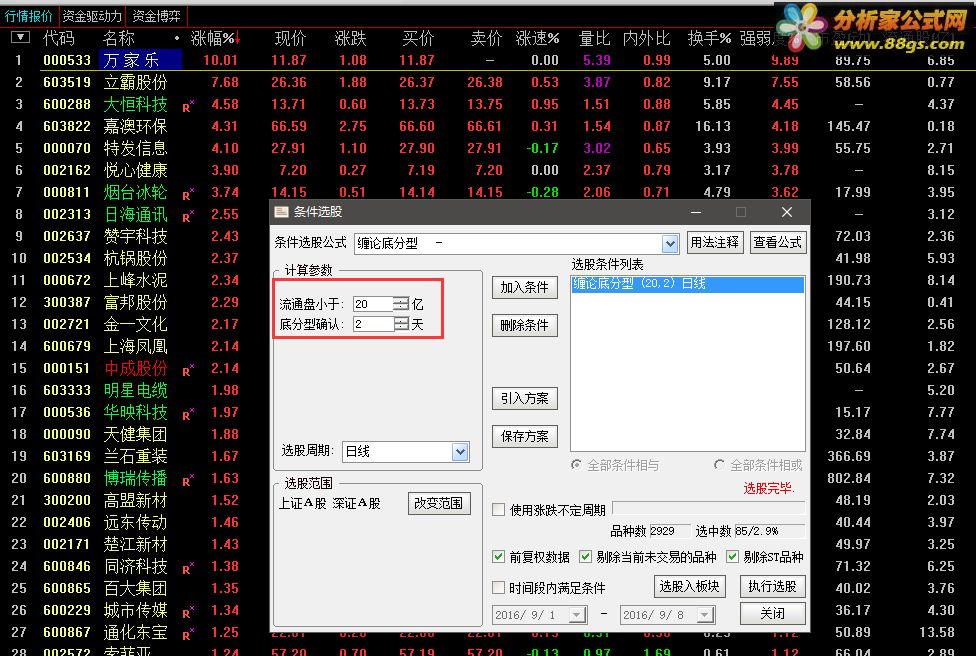This screenshot has height=656, width=976.
Task: Select stock row 002162 悦心健康
Action: tap(486, 171)
